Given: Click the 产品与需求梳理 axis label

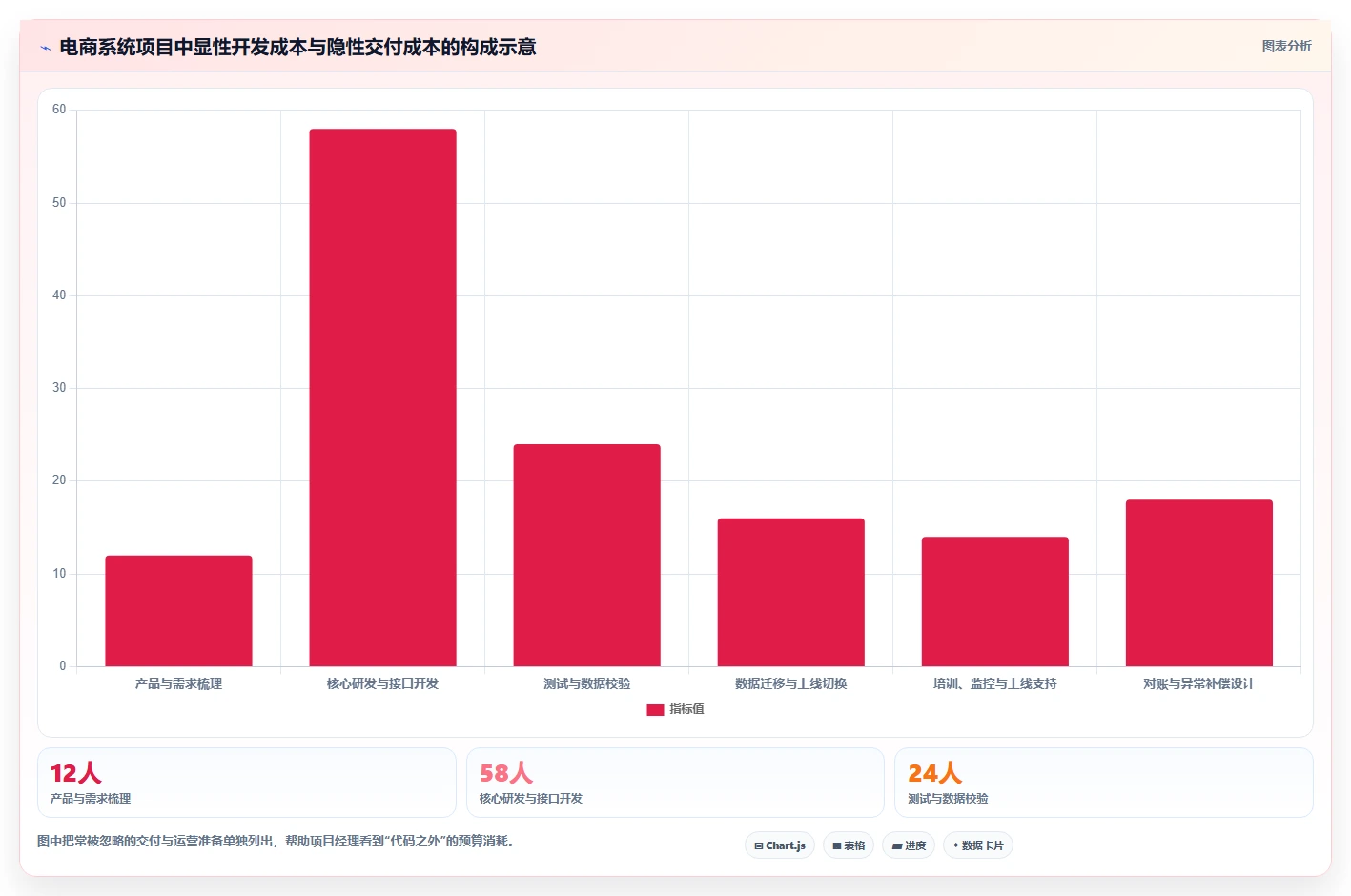Looking at the screenshot, I should click(x=178, y=683).
